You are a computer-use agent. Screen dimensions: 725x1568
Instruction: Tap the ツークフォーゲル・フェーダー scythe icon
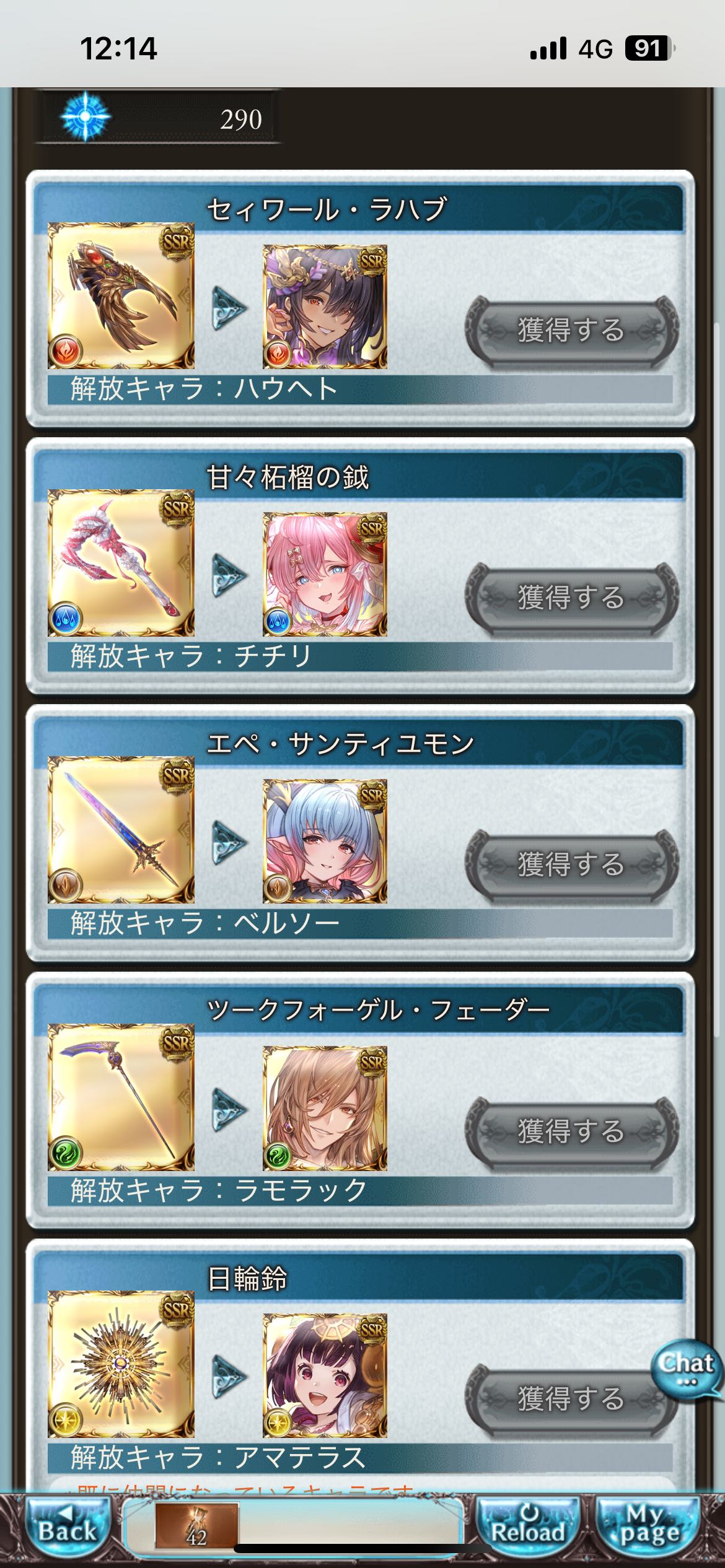121,1097
